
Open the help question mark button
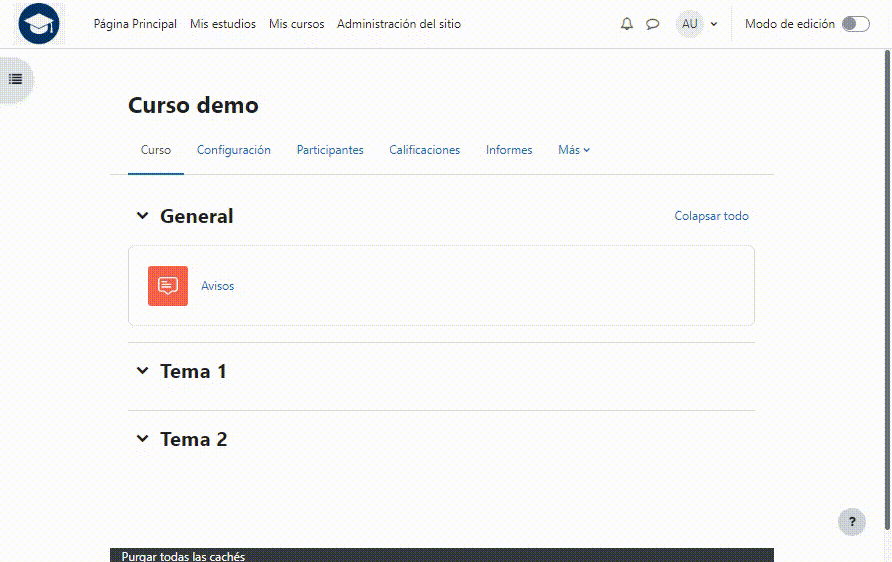tap(851, 521)
